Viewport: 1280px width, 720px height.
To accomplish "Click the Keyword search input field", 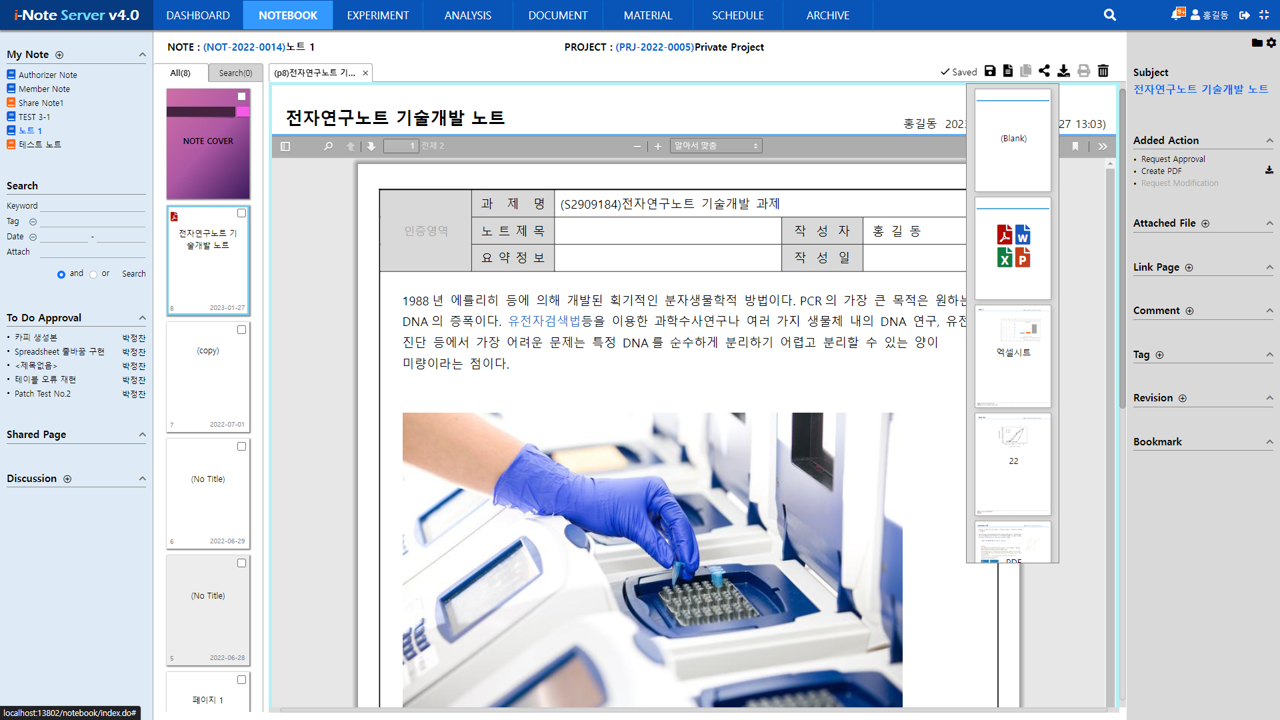I will [x=93, y=205].
